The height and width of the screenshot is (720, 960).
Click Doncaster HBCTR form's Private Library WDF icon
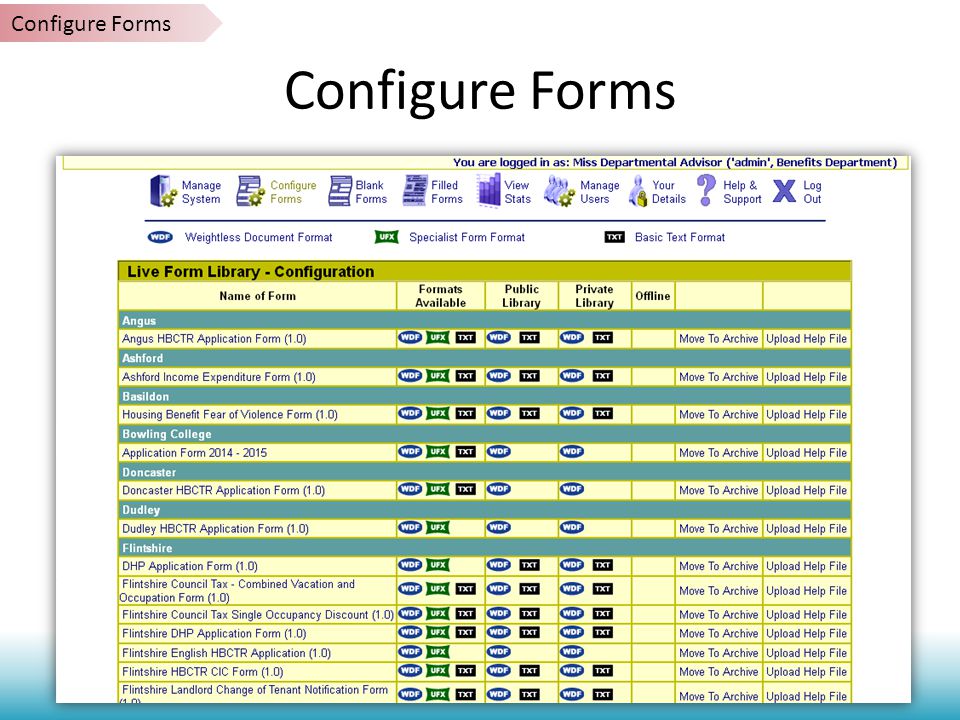pyautogui.click(x=572, y=489)
